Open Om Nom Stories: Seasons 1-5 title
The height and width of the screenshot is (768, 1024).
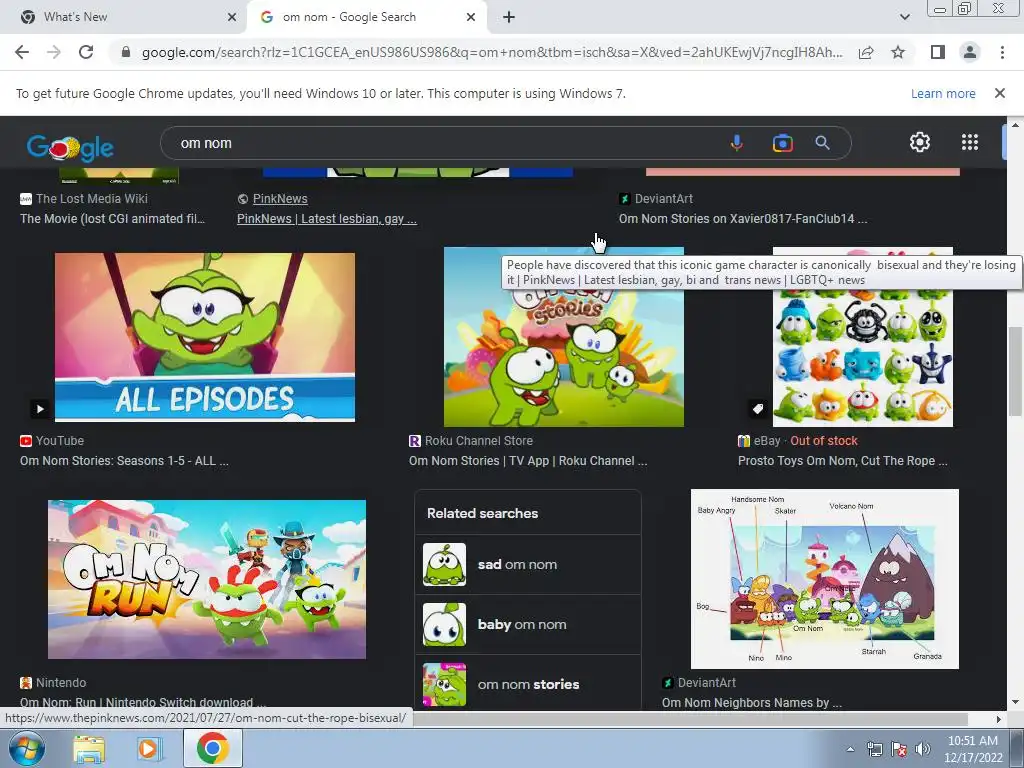click(124, 460)
